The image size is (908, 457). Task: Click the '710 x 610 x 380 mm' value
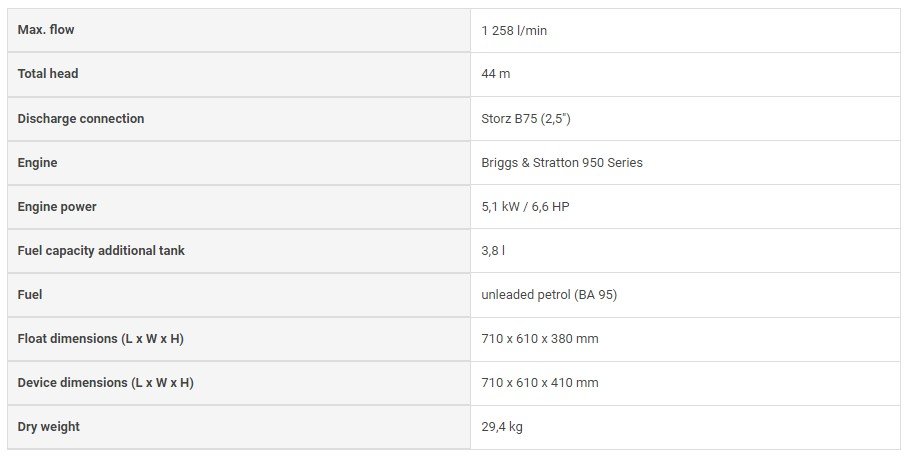[540, 339]
